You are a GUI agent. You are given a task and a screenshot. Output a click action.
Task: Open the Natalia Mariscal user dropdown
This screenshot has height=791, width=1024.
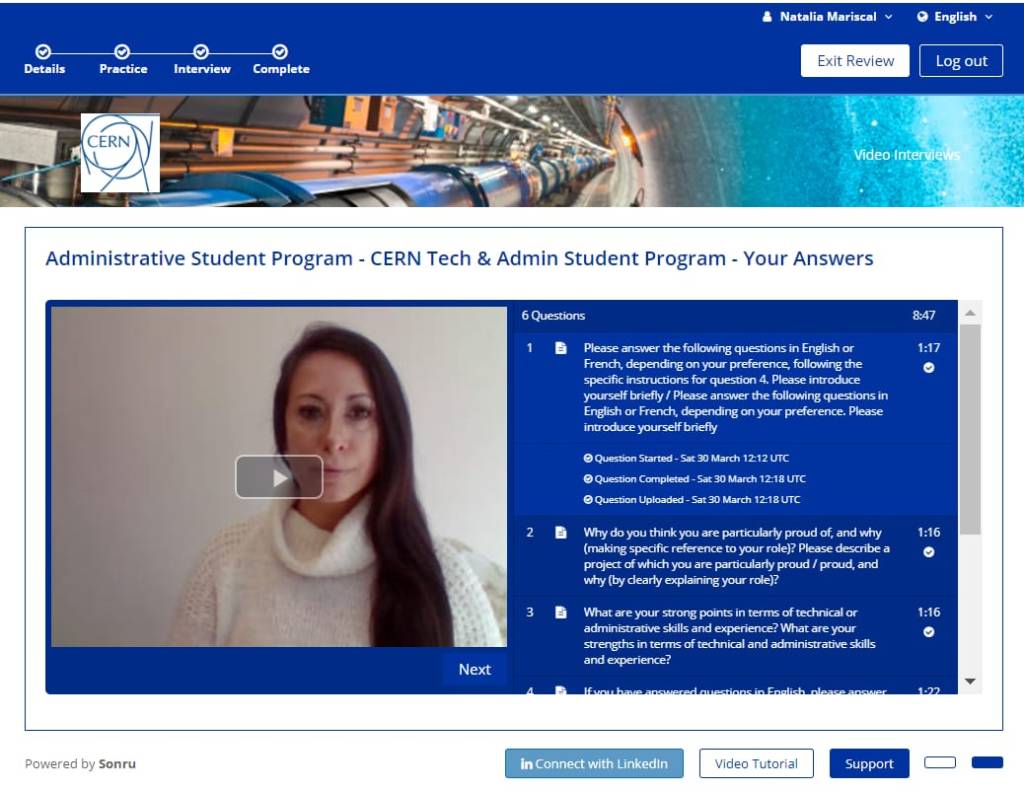point(827,17)
